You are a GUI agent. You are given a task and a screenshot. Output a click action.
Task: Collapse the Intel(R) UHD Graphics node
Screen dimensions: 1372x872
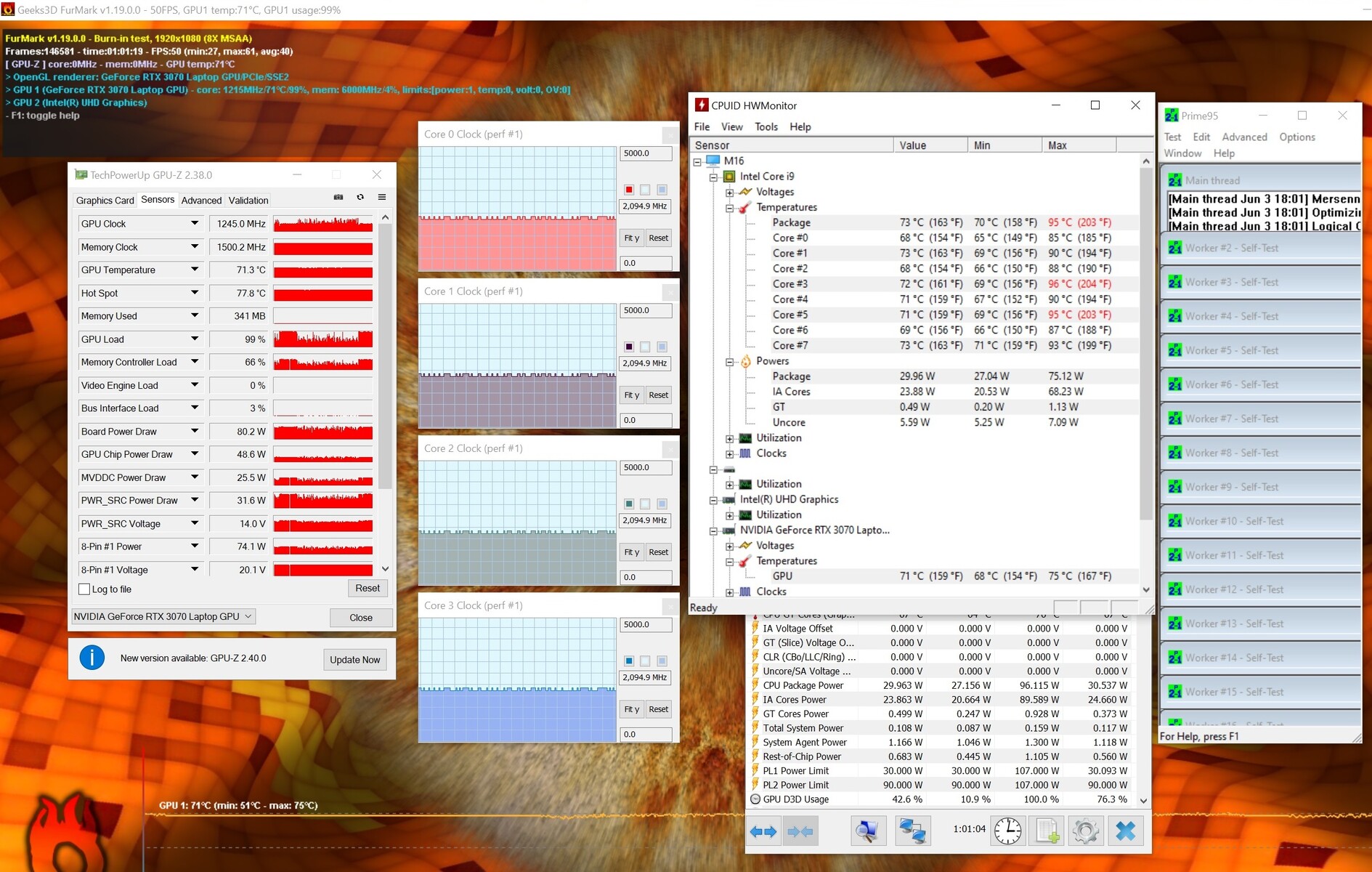click(713, 500)
